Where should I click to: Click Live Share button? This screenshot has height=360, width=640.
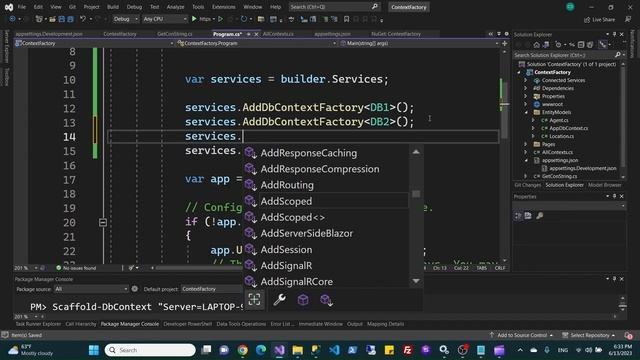coord(599,20)
